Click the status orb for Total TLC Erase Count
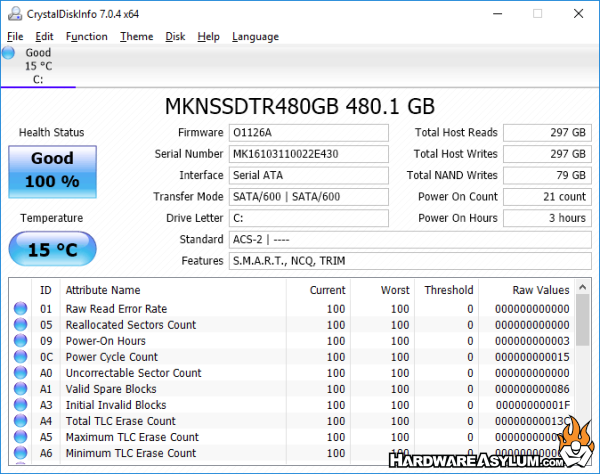Viewport: 600px width, 474px height. click(x=20, y=421)
